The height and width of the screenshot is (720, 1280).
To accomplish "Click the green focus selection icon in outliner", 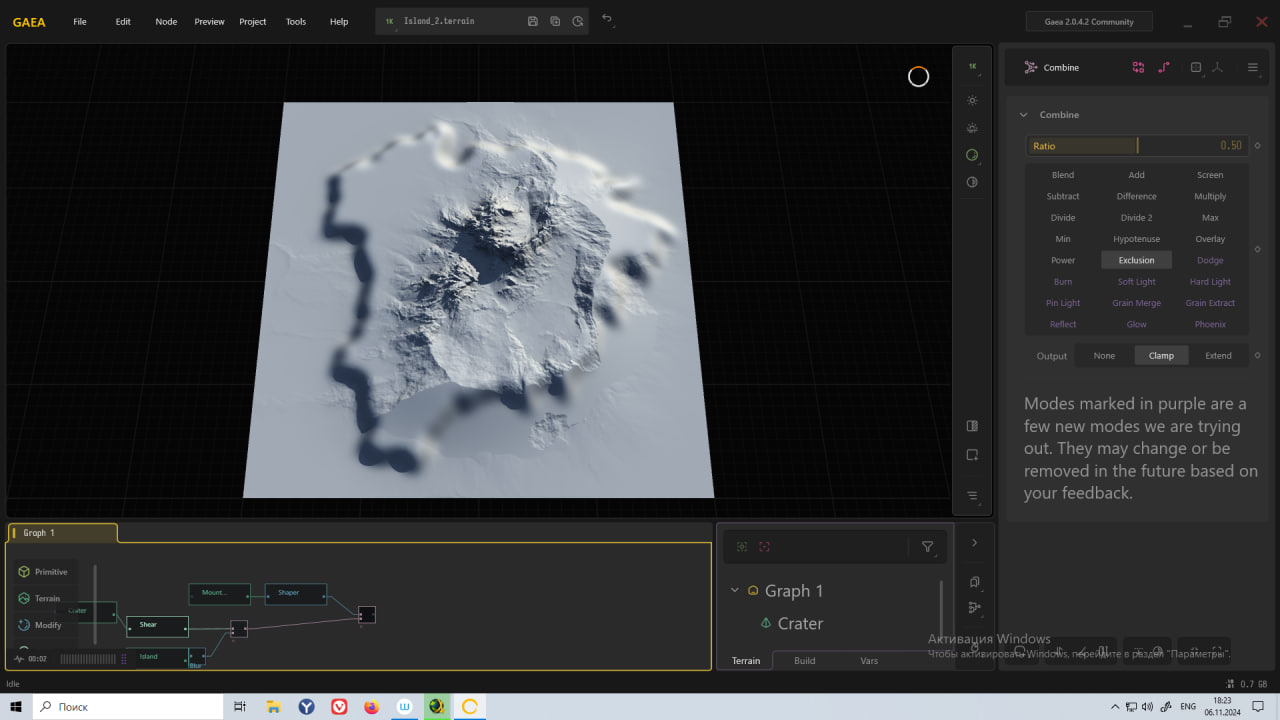I will point(741,547).
